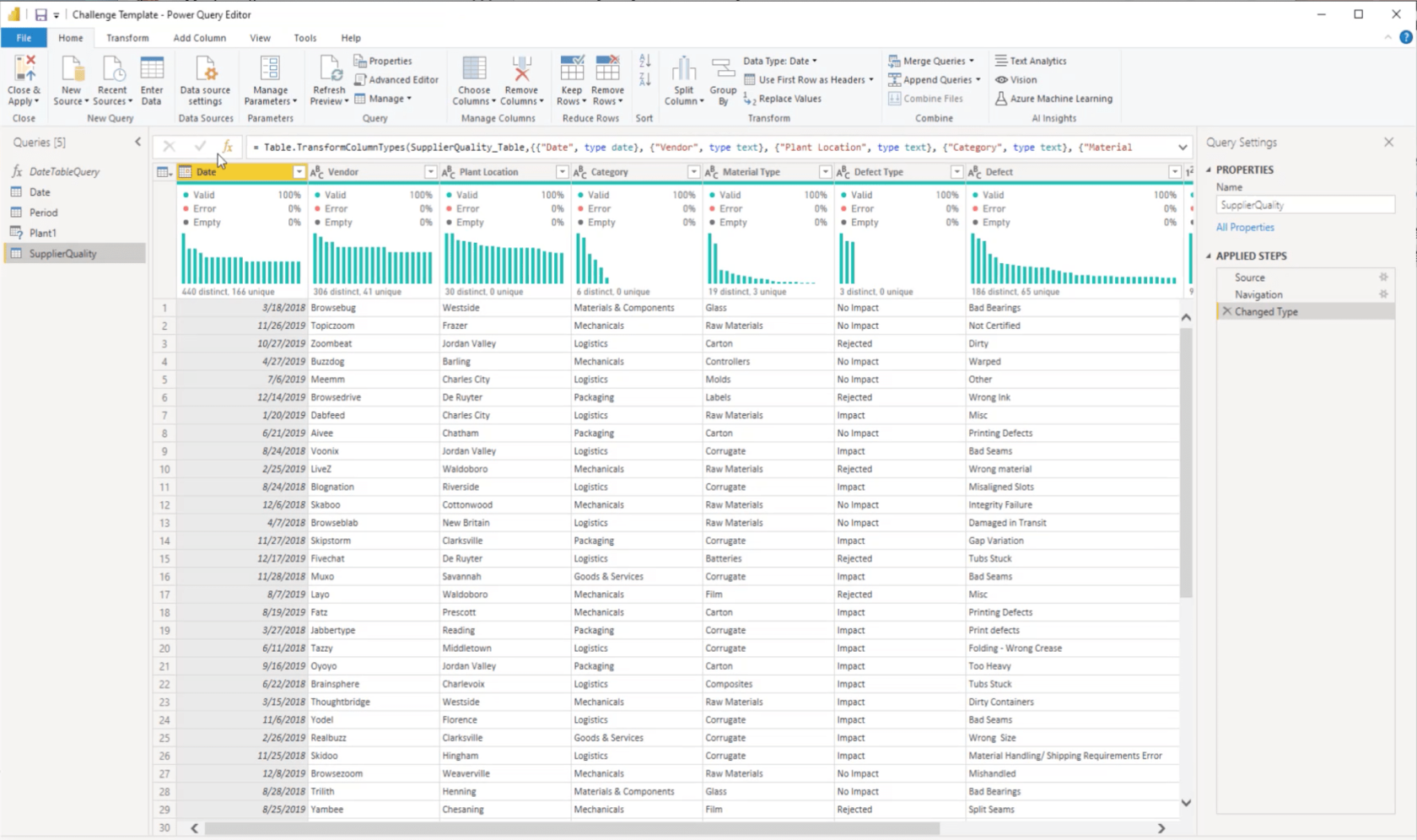Delete the Changed Type step
The width and height of the screenshot is (1417, 840).
pos(1226,311)
